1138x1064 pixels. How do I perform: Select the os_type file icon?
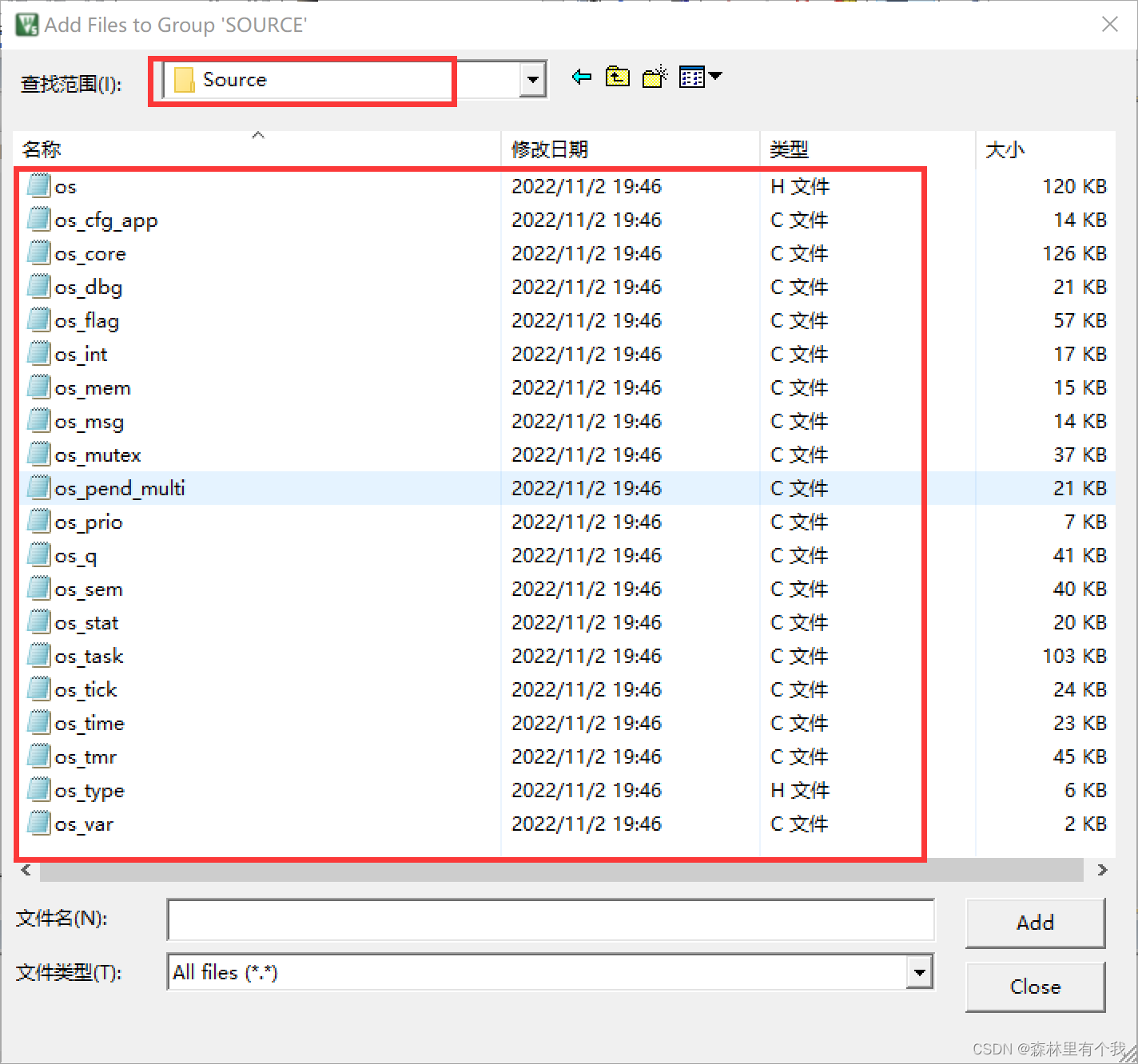tap(39, 789)
